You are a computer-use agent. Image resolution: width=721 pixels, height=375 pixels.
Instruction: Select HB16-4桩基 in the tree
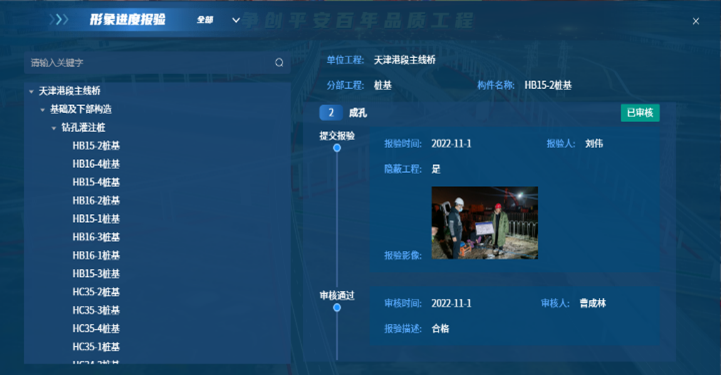[96, 164]
